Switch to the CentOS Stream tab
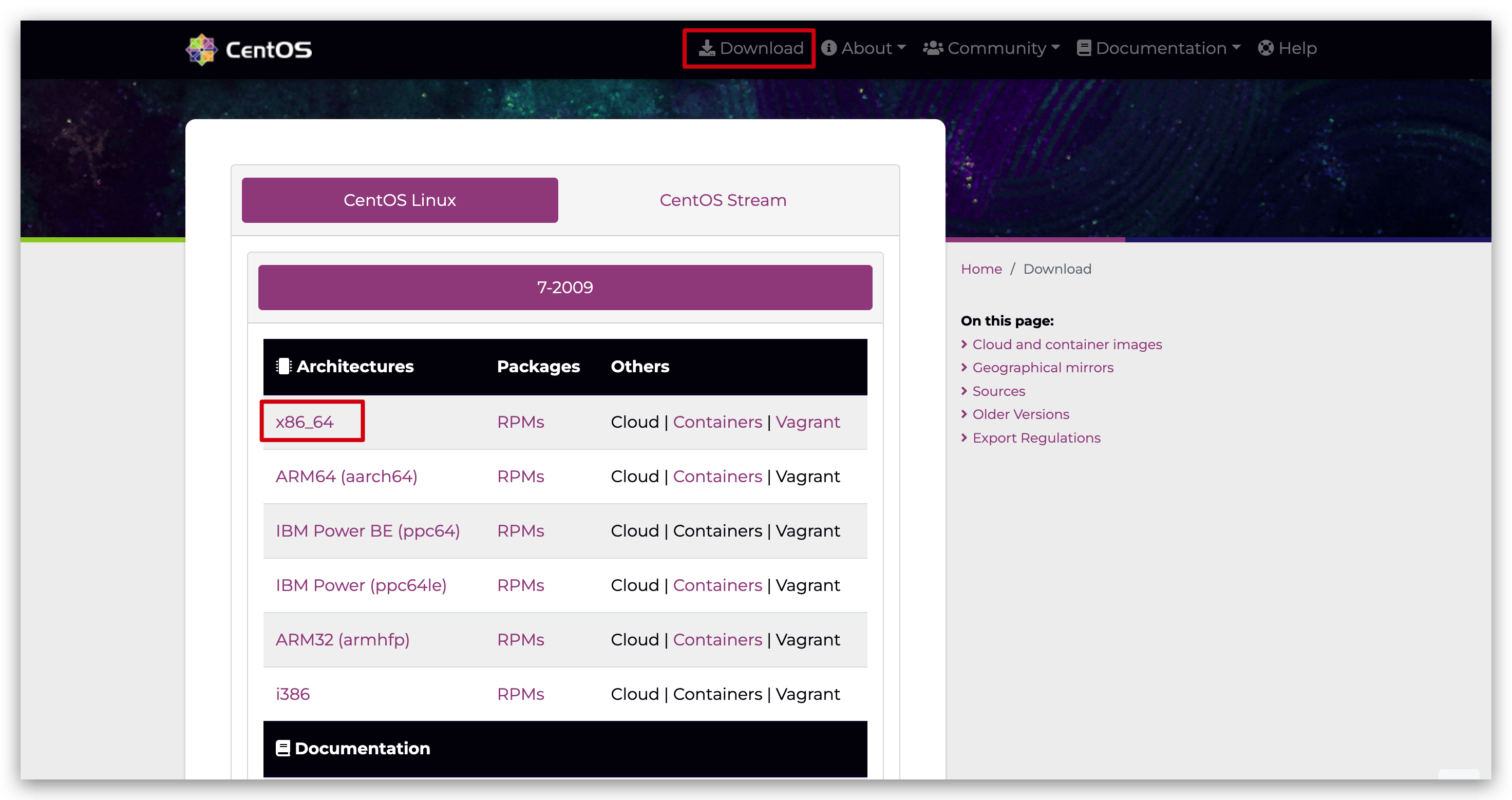The image size is (1512, 800). click(723, 200)
